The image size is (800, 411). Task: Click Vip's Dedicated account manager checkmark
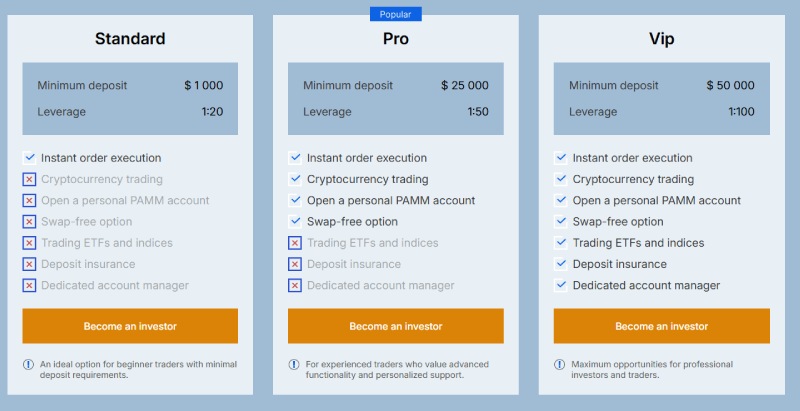coord(561,286)
